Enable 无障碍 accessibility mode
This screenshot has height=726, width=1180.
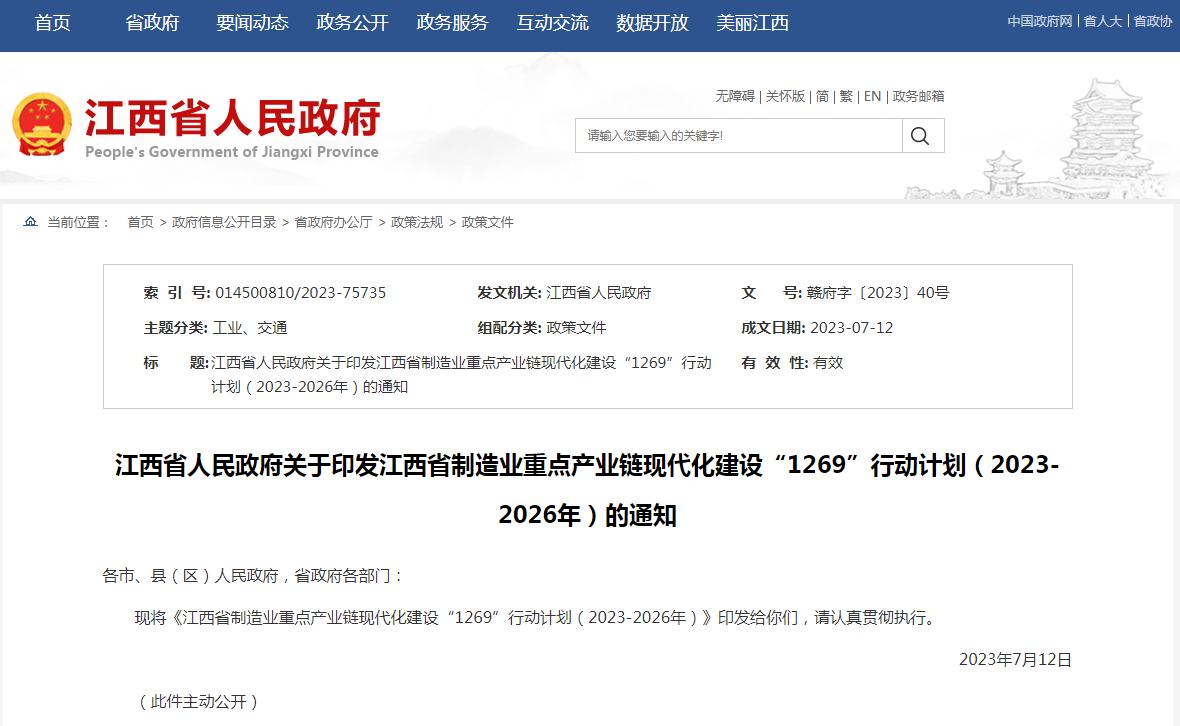click(x=734, y=96)
